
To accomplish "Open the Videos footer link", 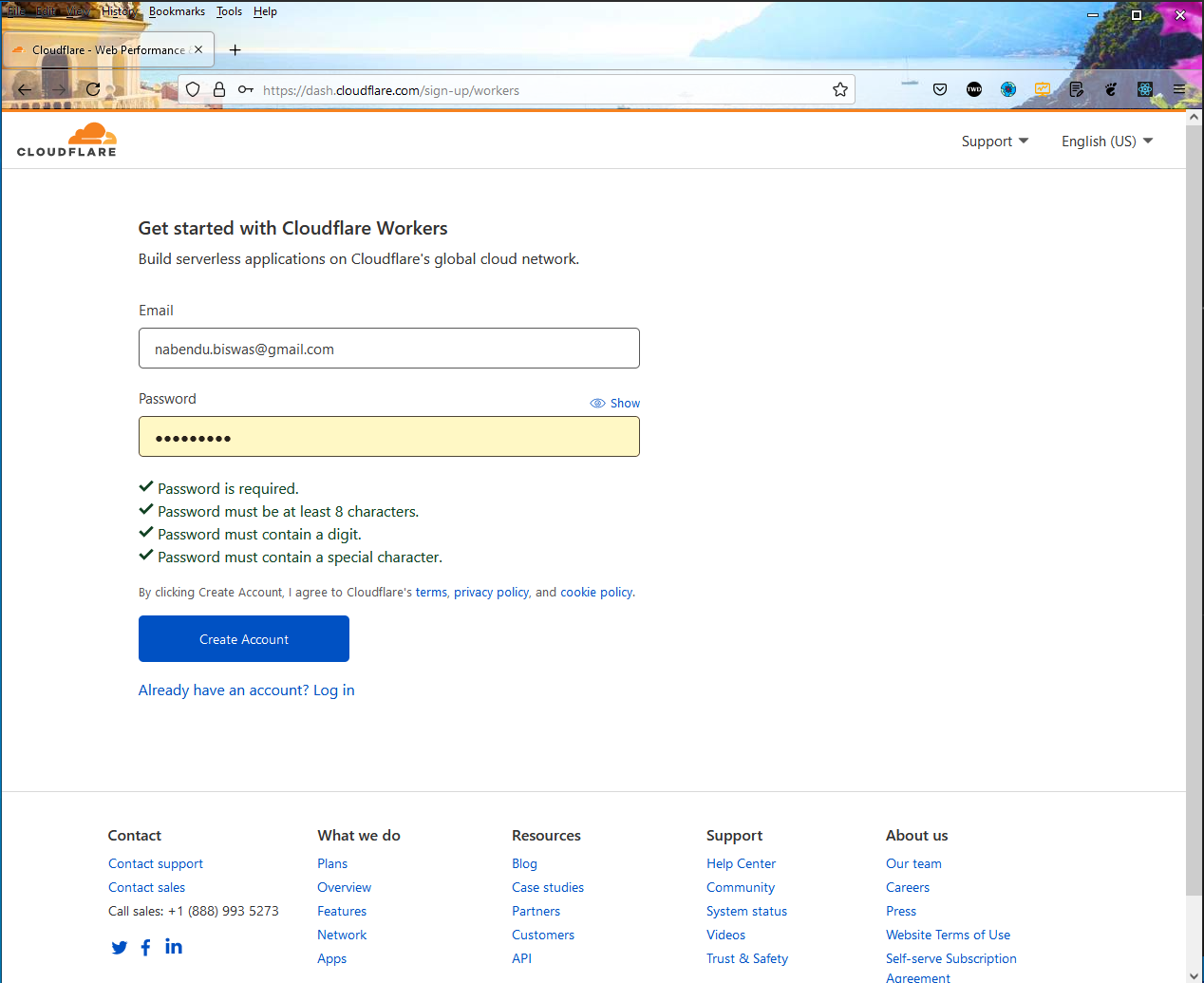I will [x=726, y=935].
